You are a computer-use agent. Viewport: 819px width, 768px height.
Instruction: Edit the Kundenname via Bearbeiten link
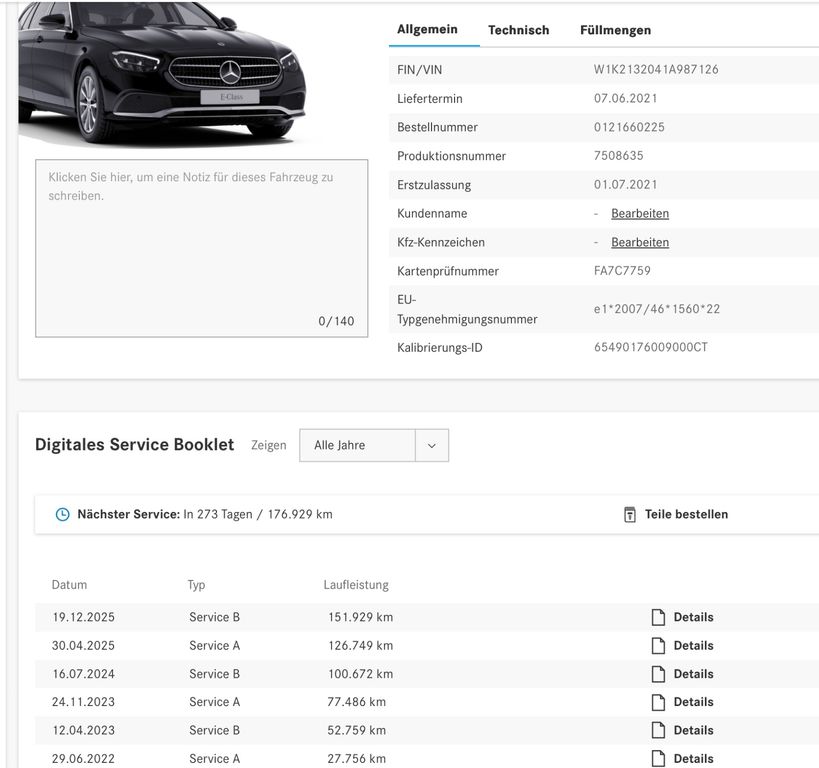click(x=640, y=213)
